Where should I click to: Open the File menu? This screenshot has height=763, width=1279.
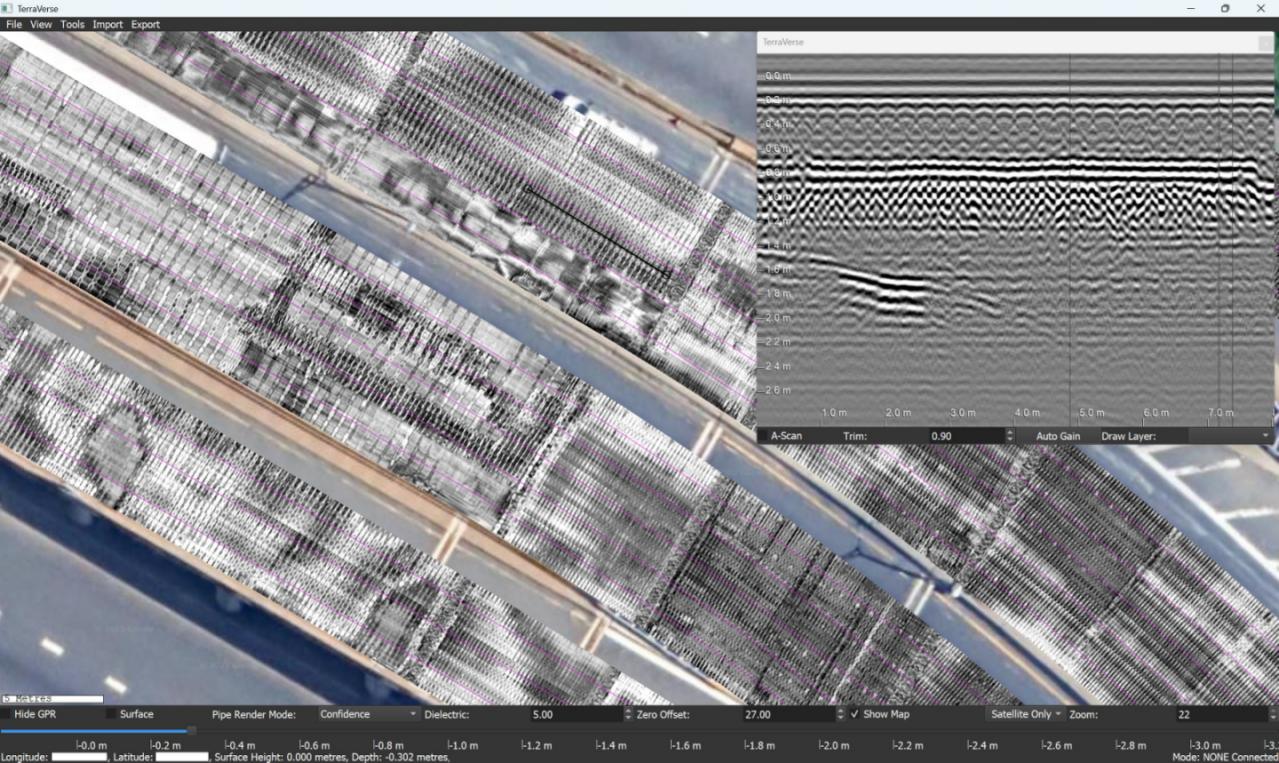(x=14, y=24)
